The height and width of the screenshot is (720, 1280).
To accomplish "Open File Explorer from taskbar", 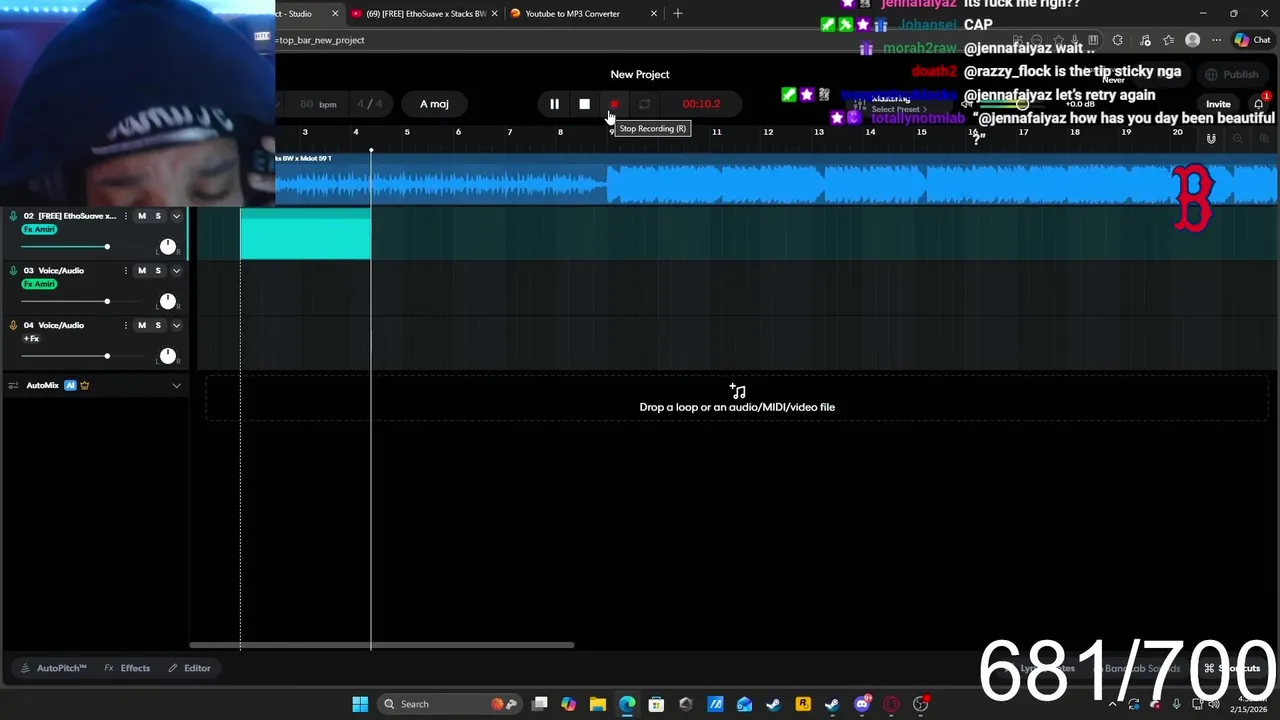I will (x=598, y=704).
